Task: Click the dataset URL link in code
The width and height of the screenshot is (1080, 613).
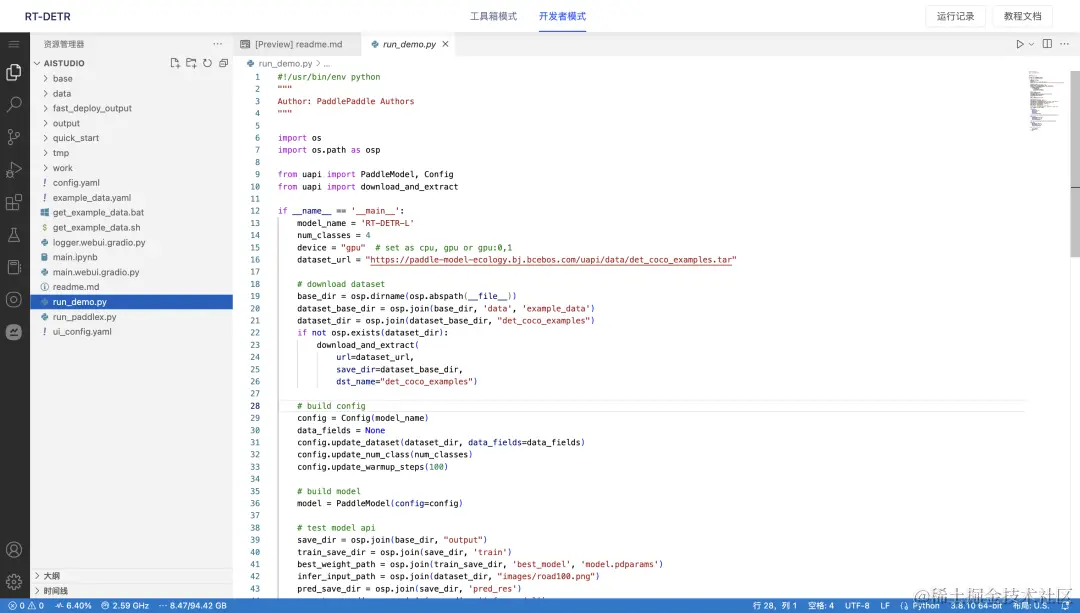Action: pos(552,260)
